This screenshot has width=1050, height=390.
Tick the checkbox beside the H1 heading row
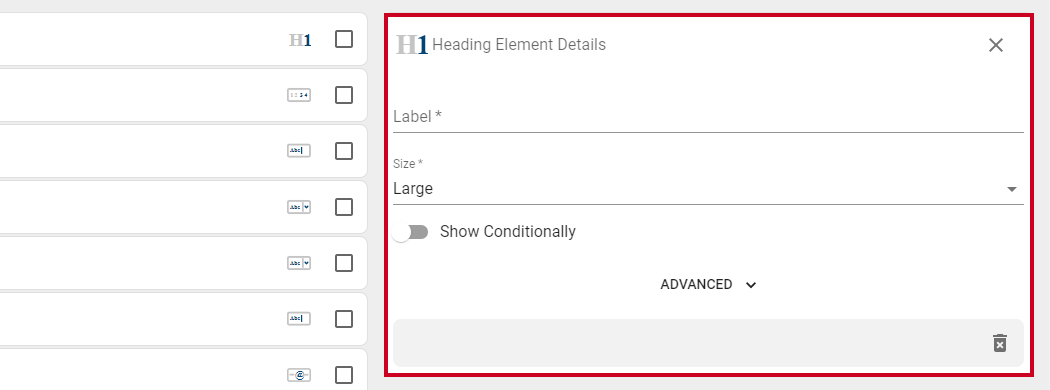coord(344,40)
